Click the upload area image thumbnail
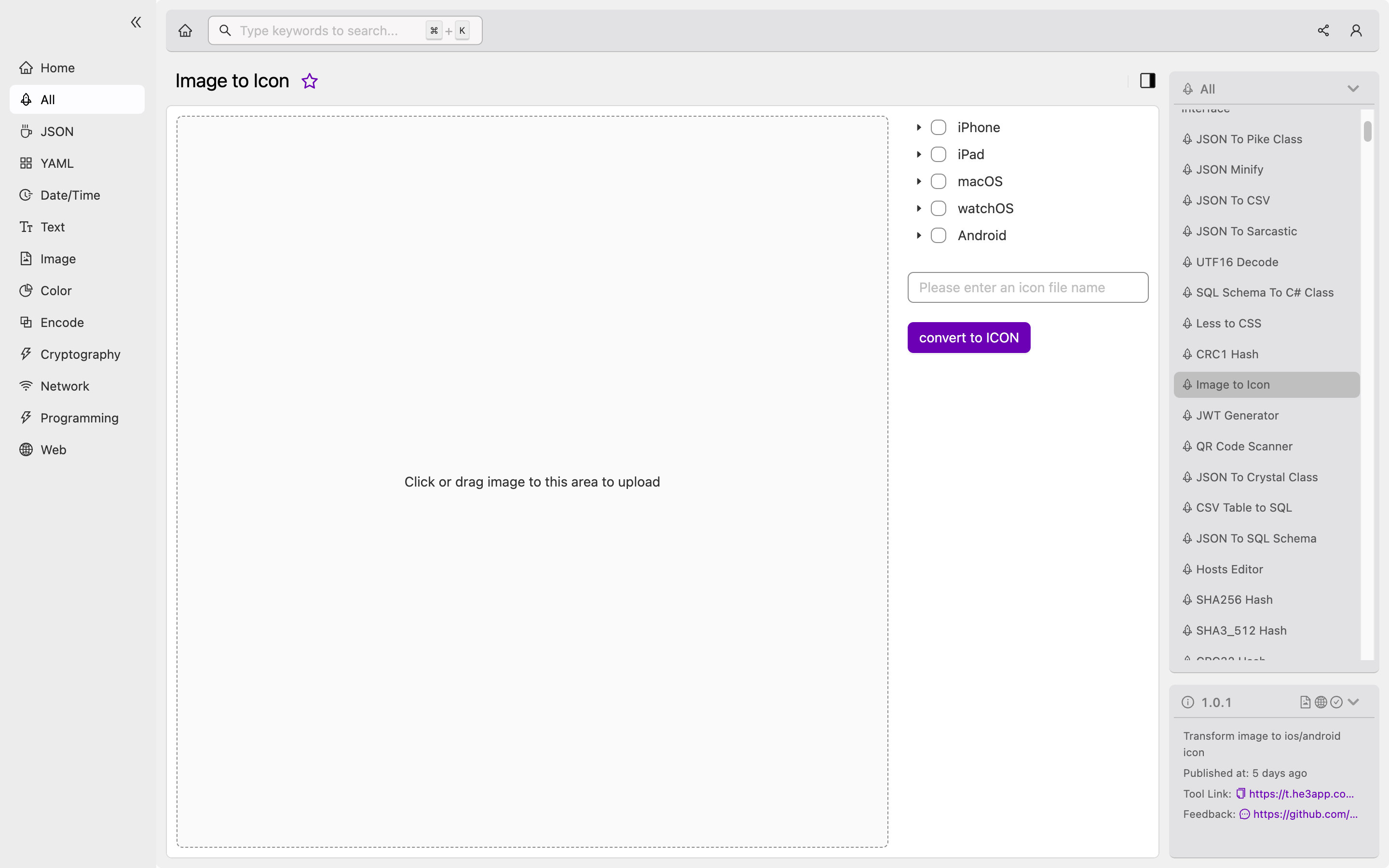 click(532, 481)
